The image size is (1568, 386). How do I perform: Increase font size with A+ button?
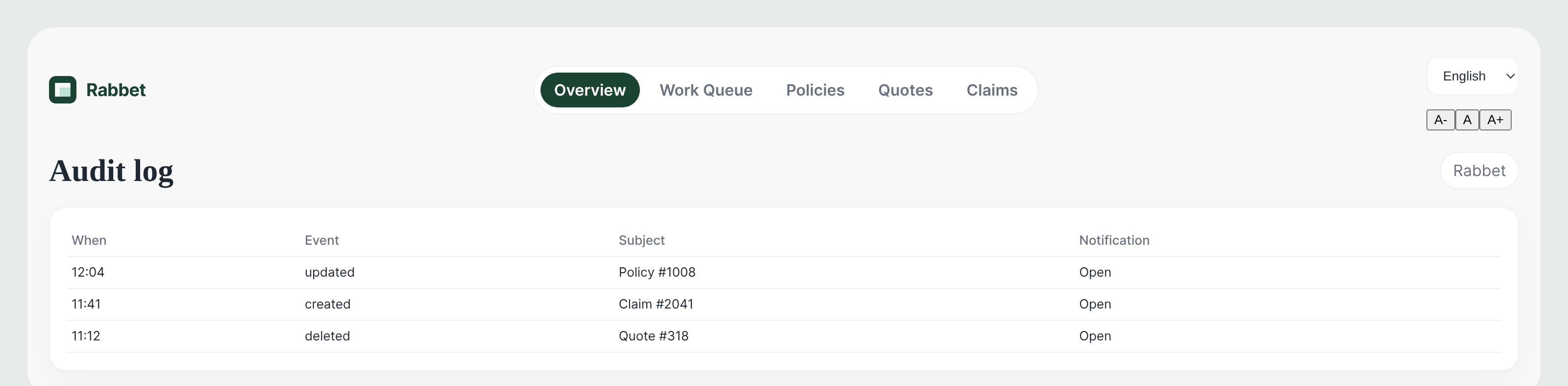coord(1495,120)
